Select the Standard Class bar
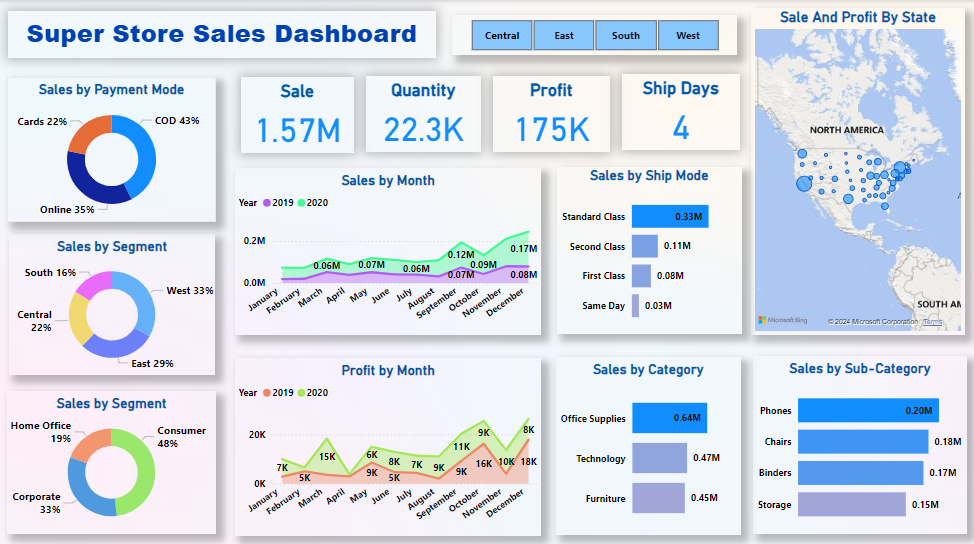Viewport: 974px width, 544px height. pos(669,217)
